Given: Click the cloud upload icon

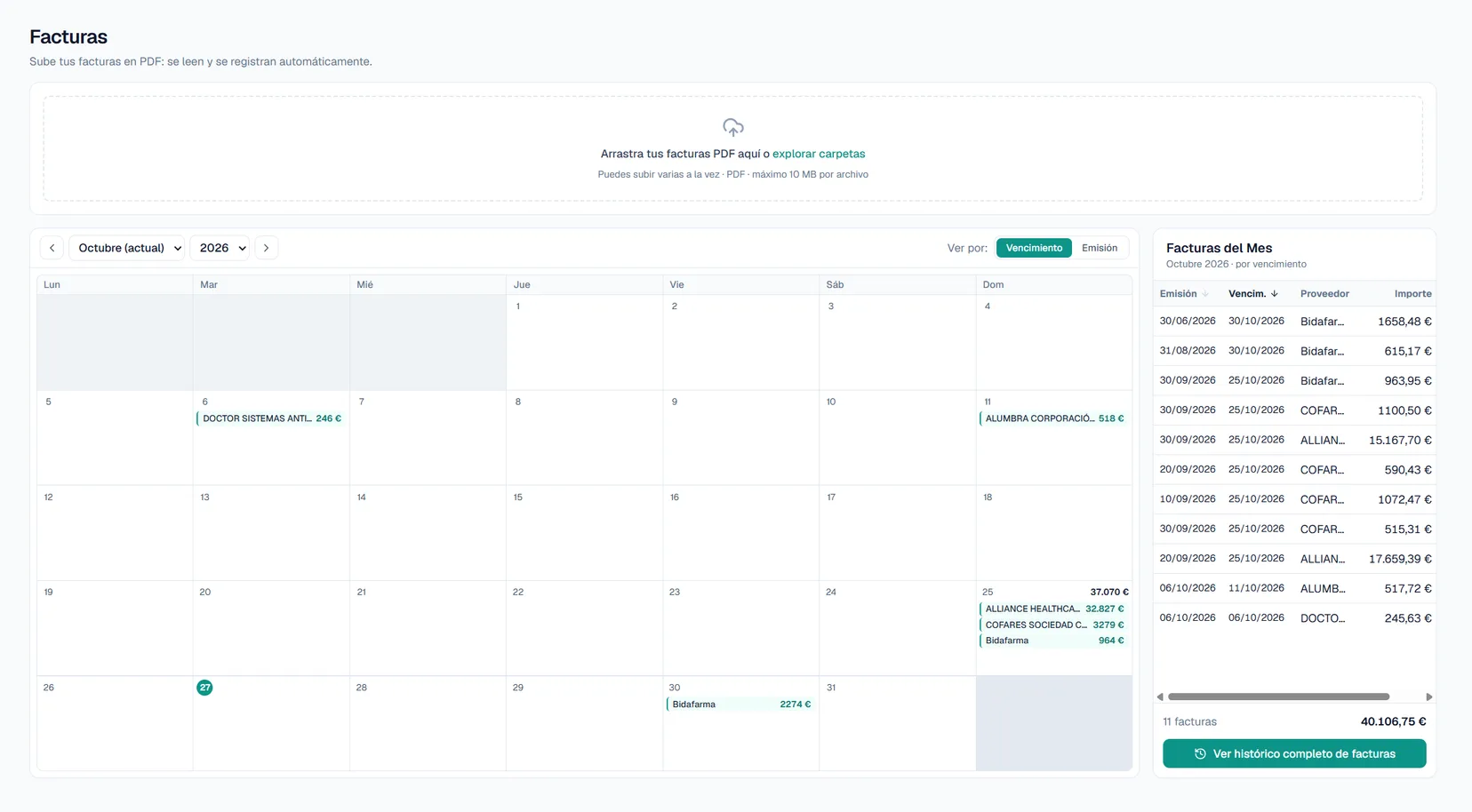Looking at the screenshot, I should point(732,128).
